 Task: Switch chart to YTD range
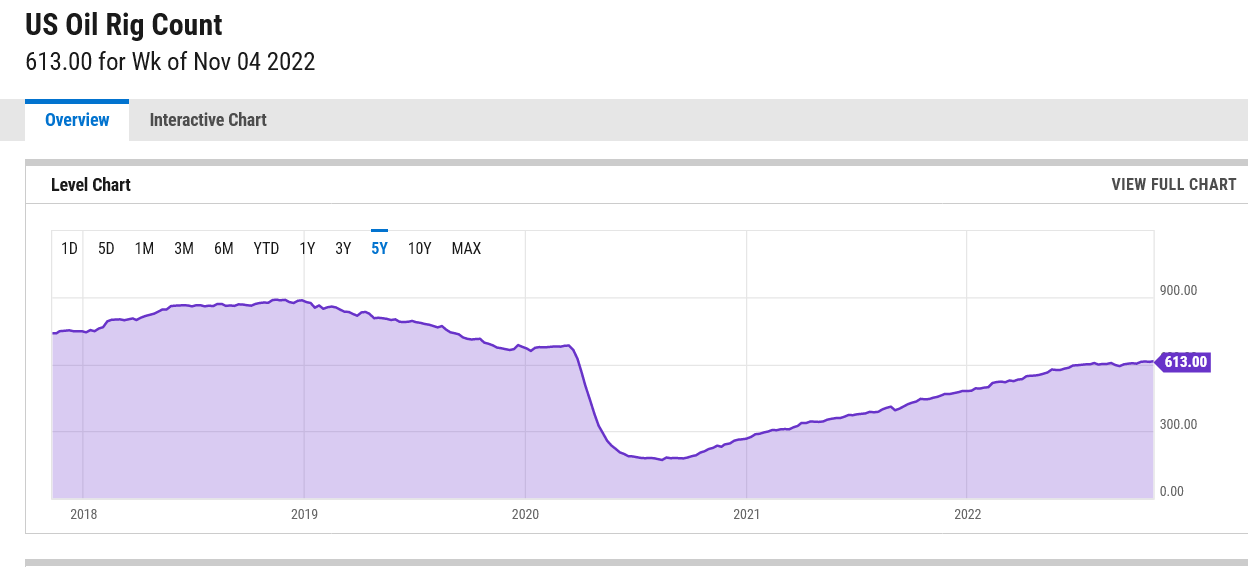[x=266, y=248]
